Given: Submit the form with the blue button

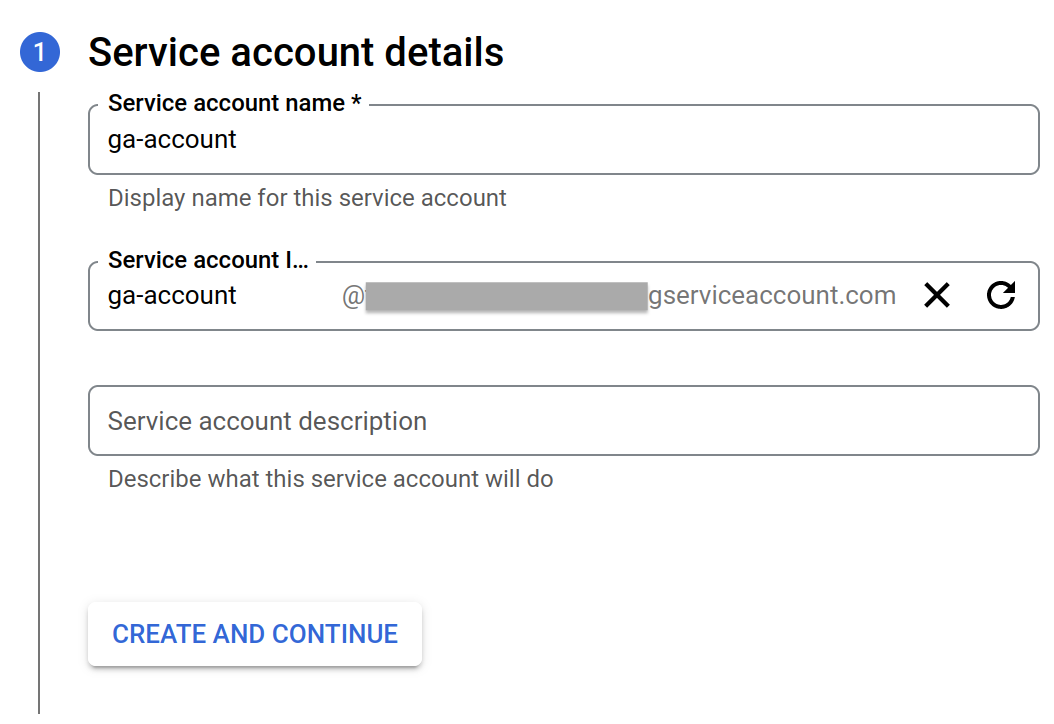Looking at the screenshot, I should (254, 634).
